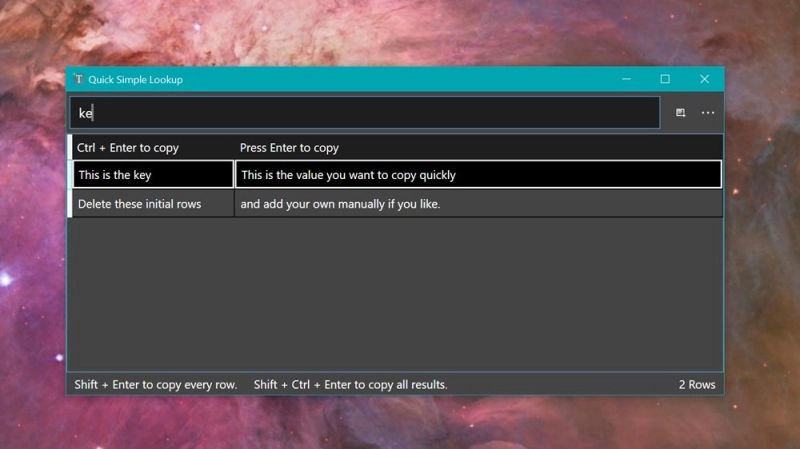Open the three-dot more options menu
The height and width of the screenshot is (449, 800).
[x=708, y=113]
